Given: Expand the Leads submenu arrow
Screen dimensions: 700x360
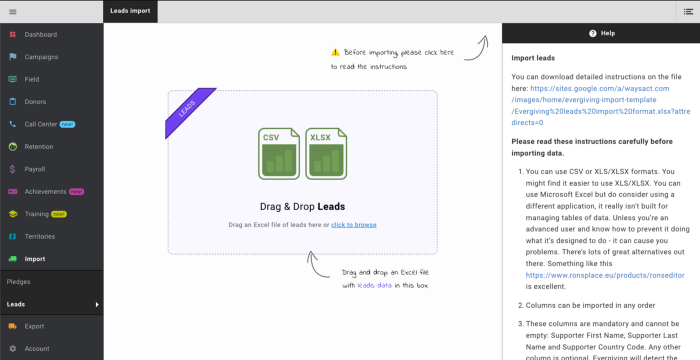Looking at the screenshot, I should tap(97, 304).
